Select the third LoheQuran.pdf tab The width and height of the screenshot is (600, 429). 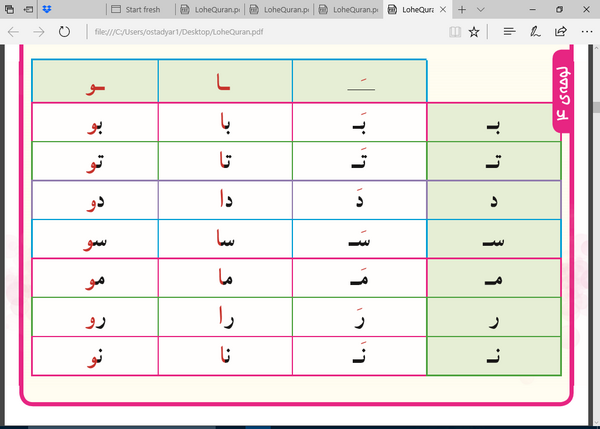point(348,10)
